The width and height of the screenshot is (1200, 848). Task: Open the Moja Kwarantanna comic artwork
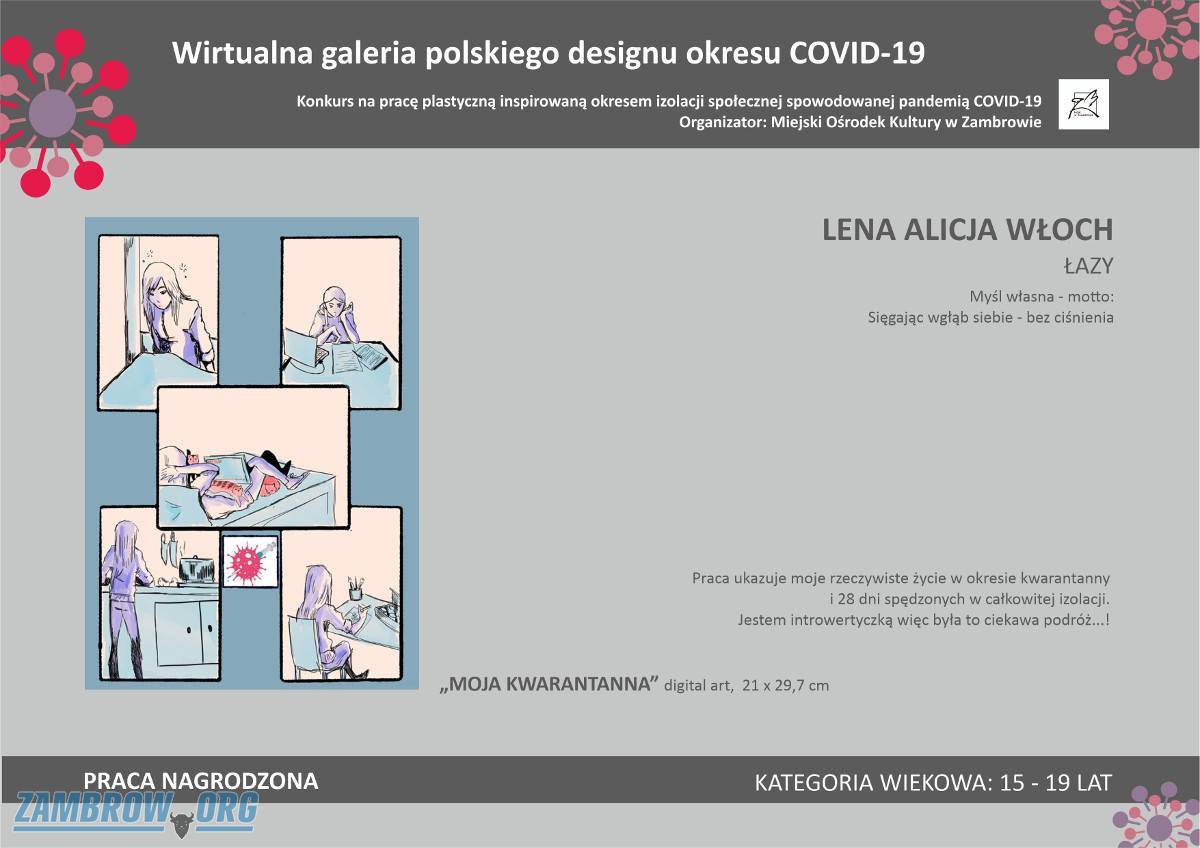pos(252,453)
